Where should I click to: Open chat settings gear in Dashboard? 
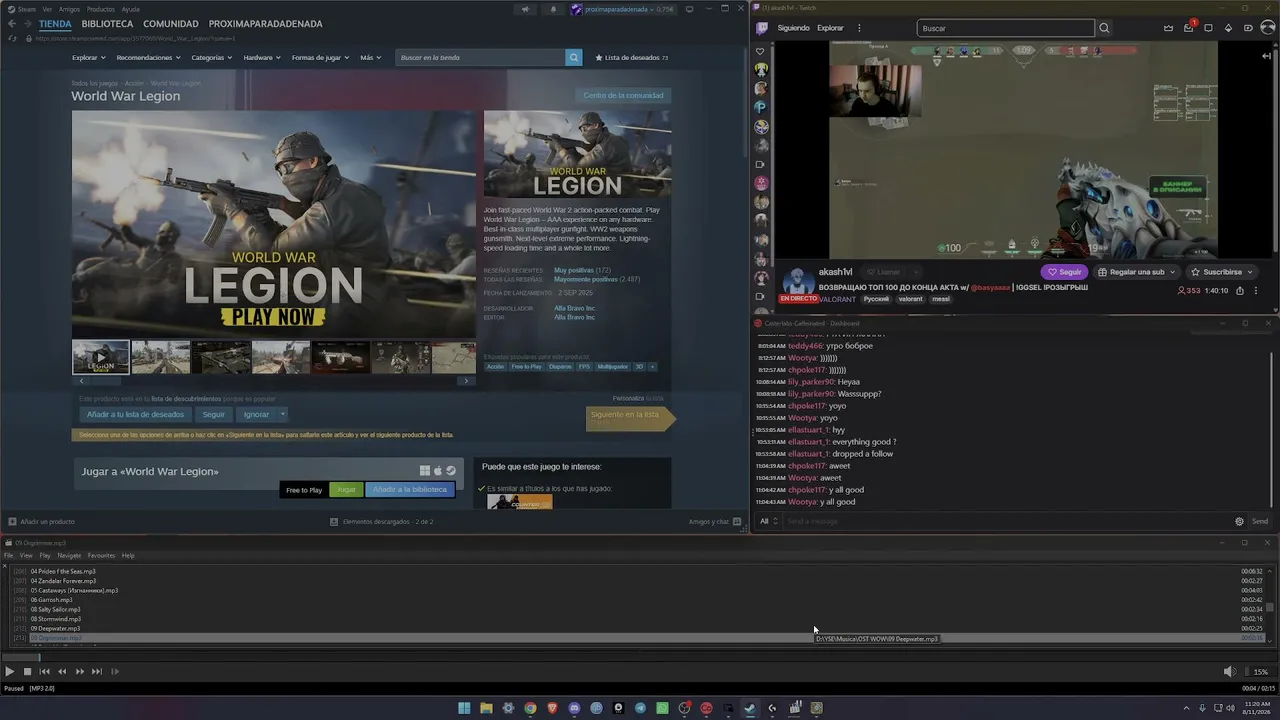[1240, 521]
